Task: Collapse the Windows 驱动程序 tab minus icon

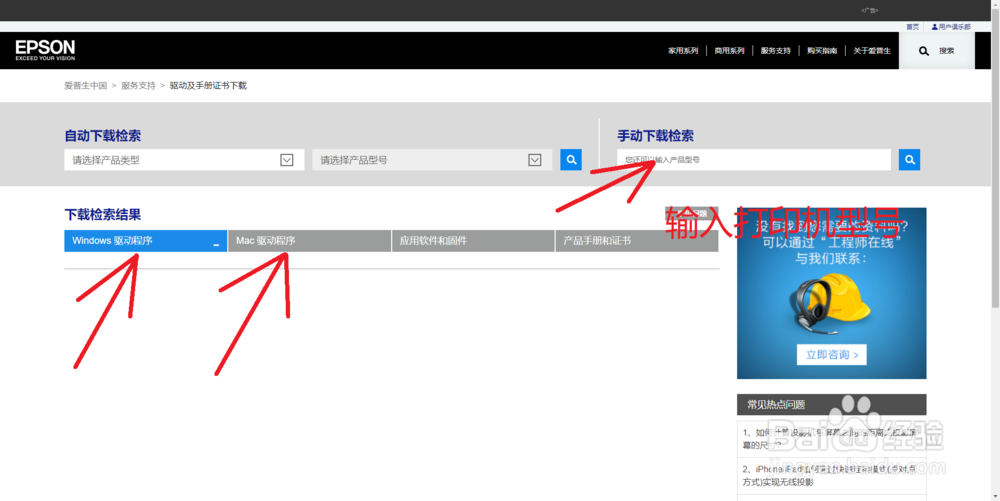Action: pos(216,245)
